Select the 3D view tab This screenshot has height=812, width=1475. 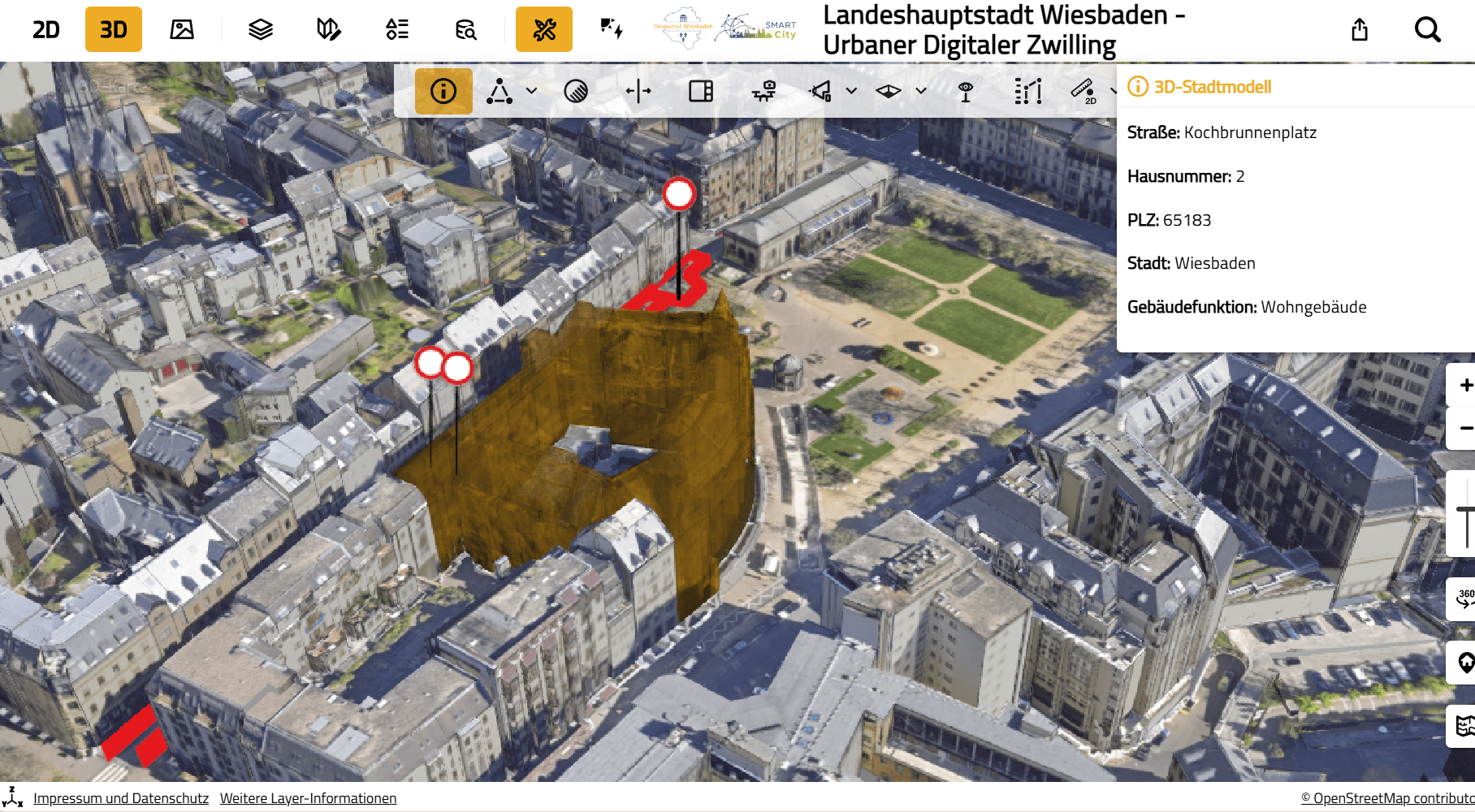click(x=114, y=29)
